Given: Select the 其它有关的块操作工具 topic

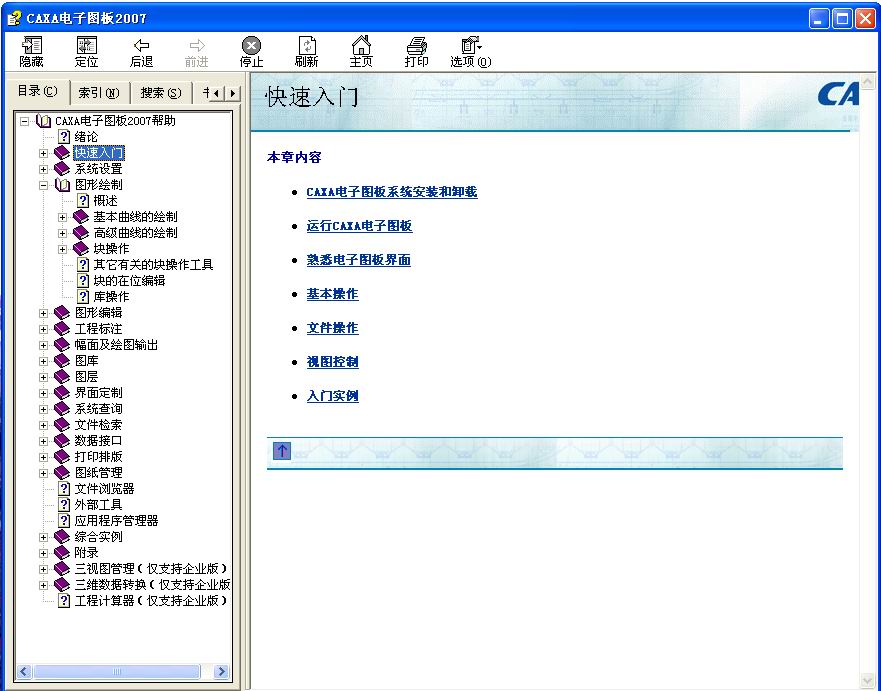Looking at the screenshot, I should pos(153,265).
